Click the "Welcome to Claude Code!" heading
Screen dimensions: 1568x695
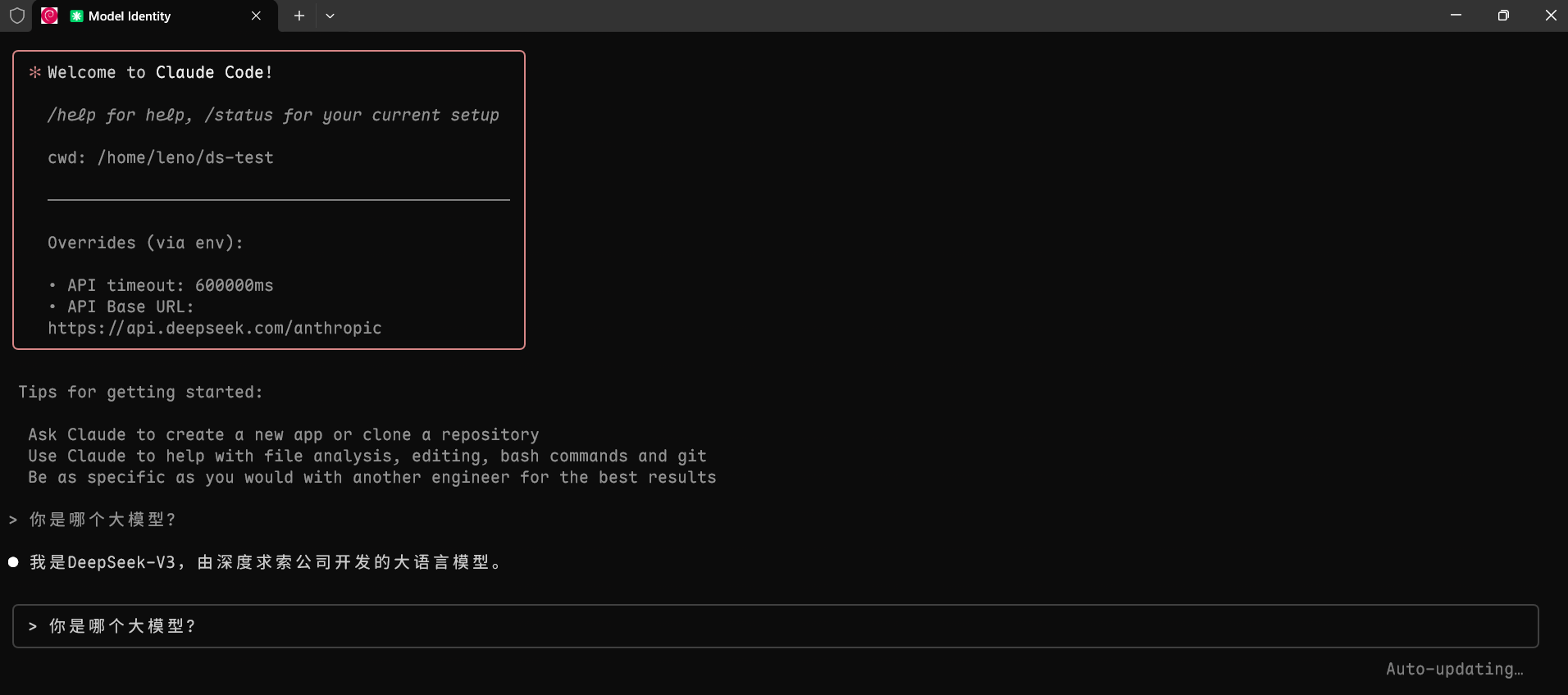pyautogui.click(x=160, y=72)
